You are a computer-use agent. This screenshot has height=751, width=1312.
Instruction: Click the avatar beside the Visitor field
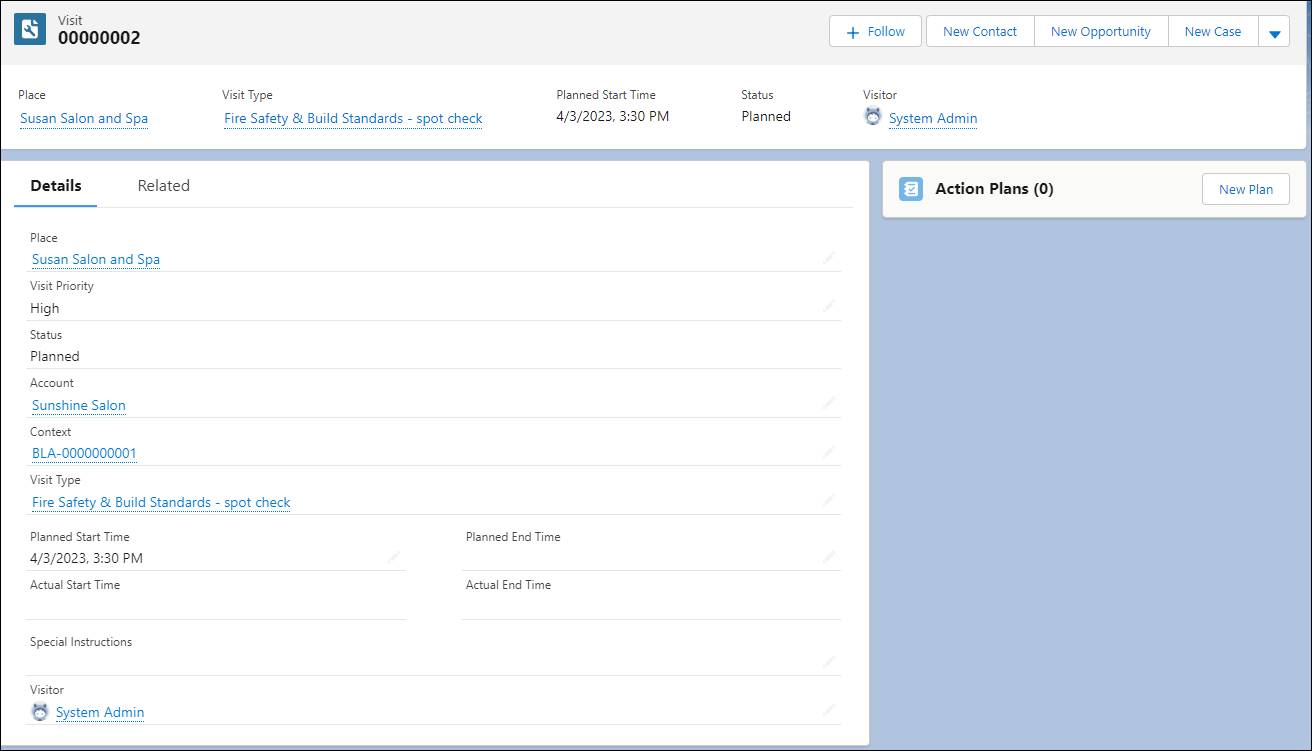coord(40,711)
